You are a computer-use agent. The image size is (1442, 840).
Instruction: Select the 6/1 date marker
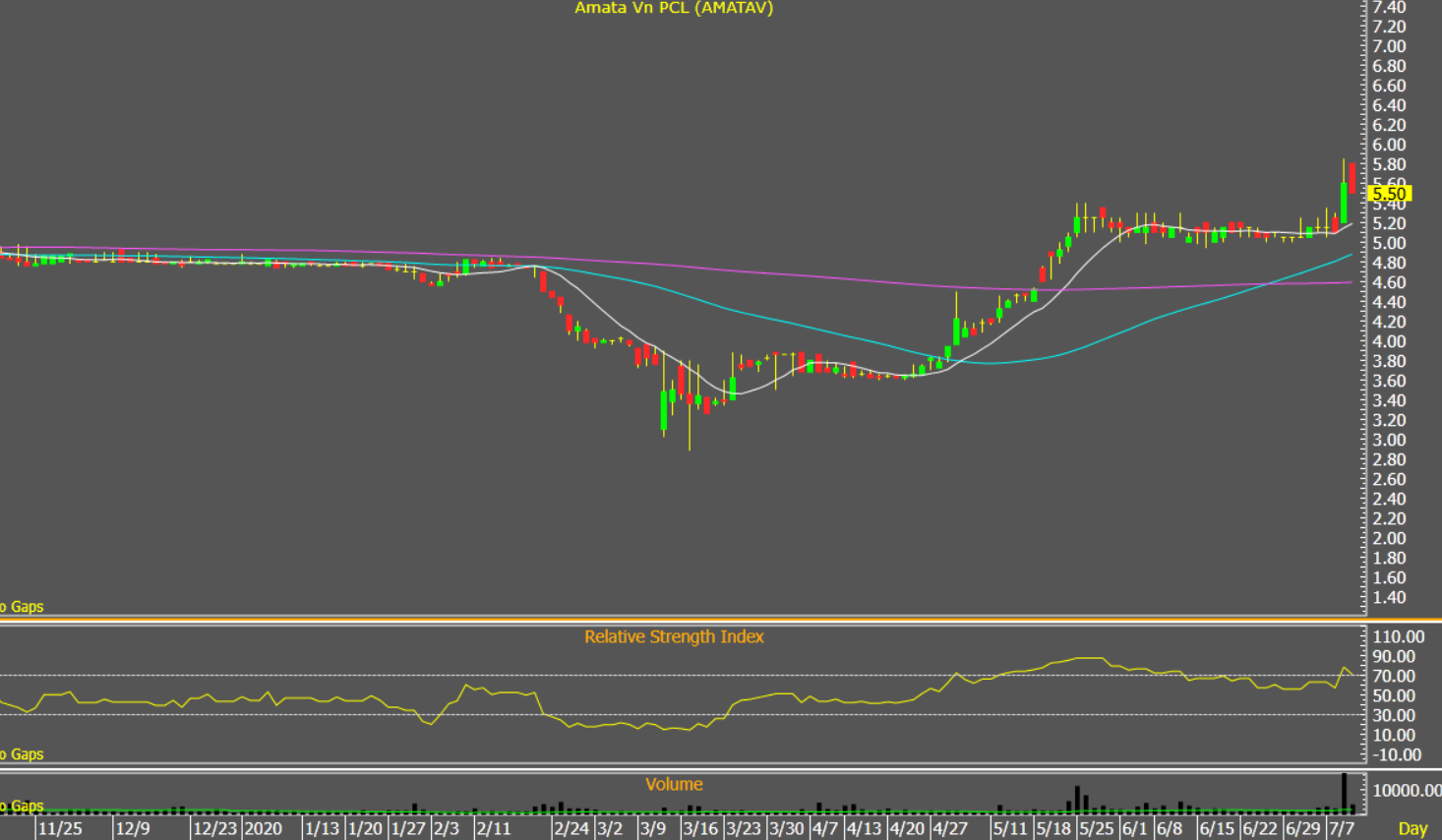[x=1135, y=828]
